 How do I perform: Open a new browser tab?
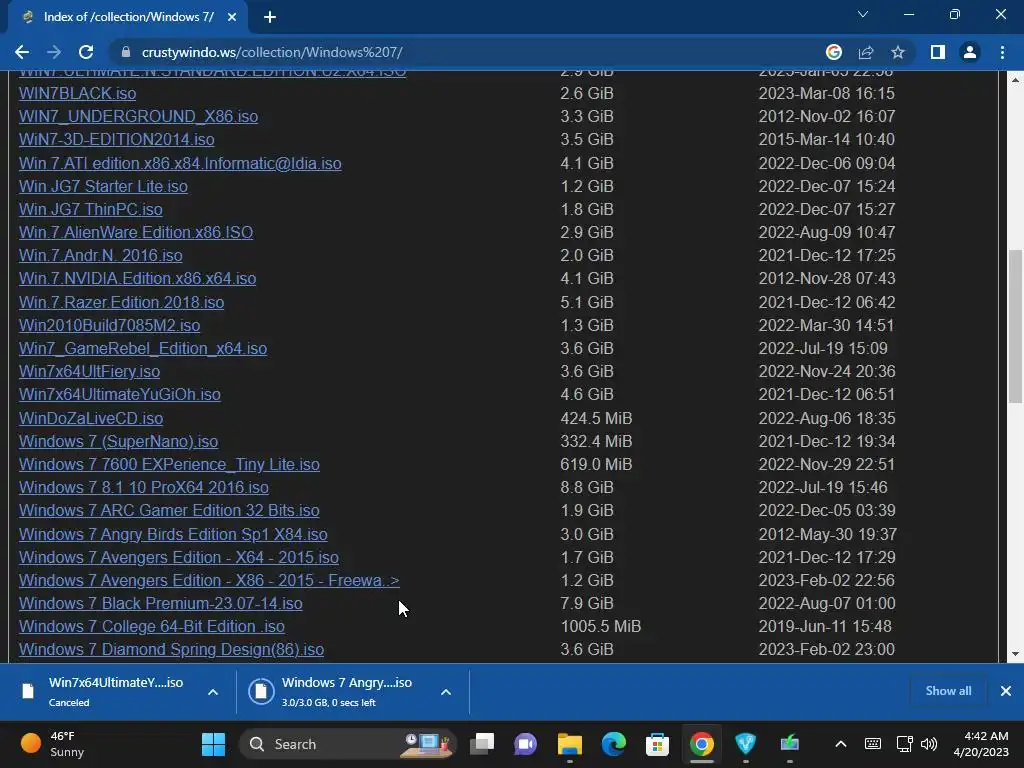[x=270, y=17]
